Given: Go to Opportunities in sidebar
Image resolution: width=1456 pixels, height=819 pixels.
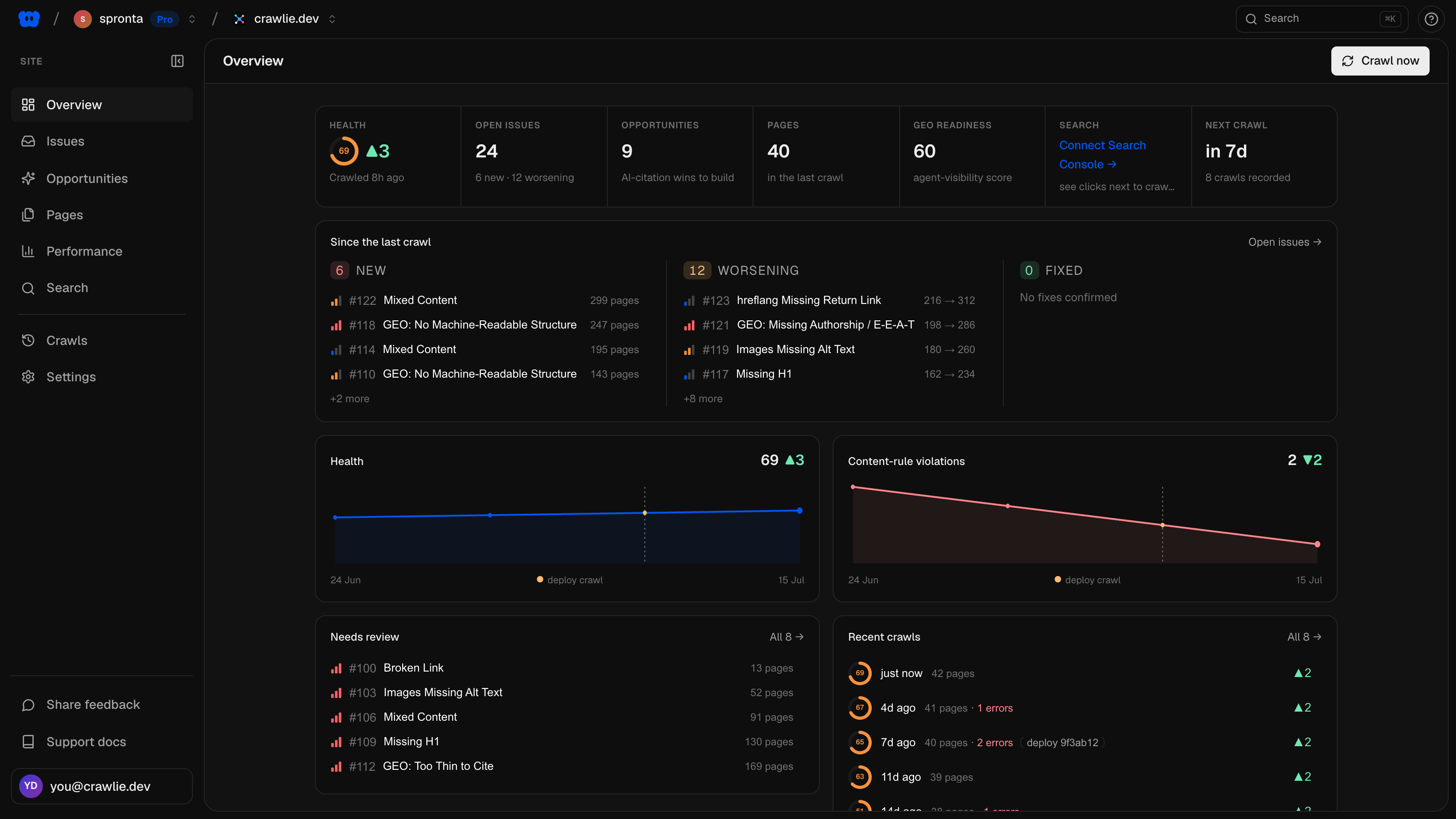Looking at the screenshot, I should coord(102,179).
